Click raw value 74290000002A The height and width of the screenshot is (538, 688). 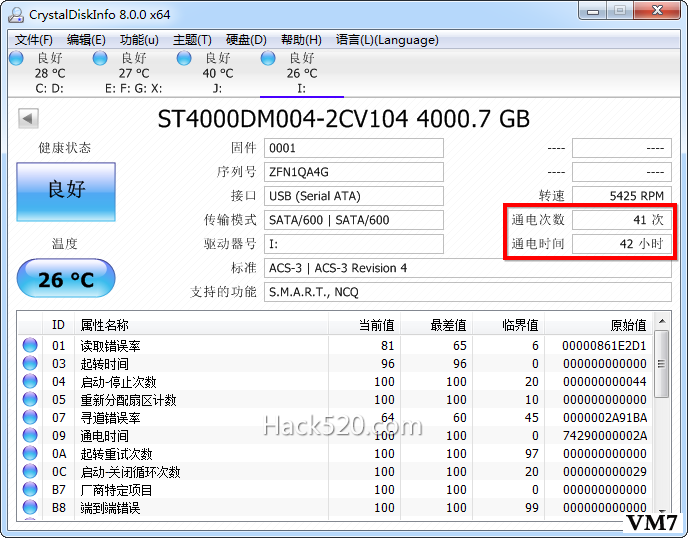(x=604, y=436)
